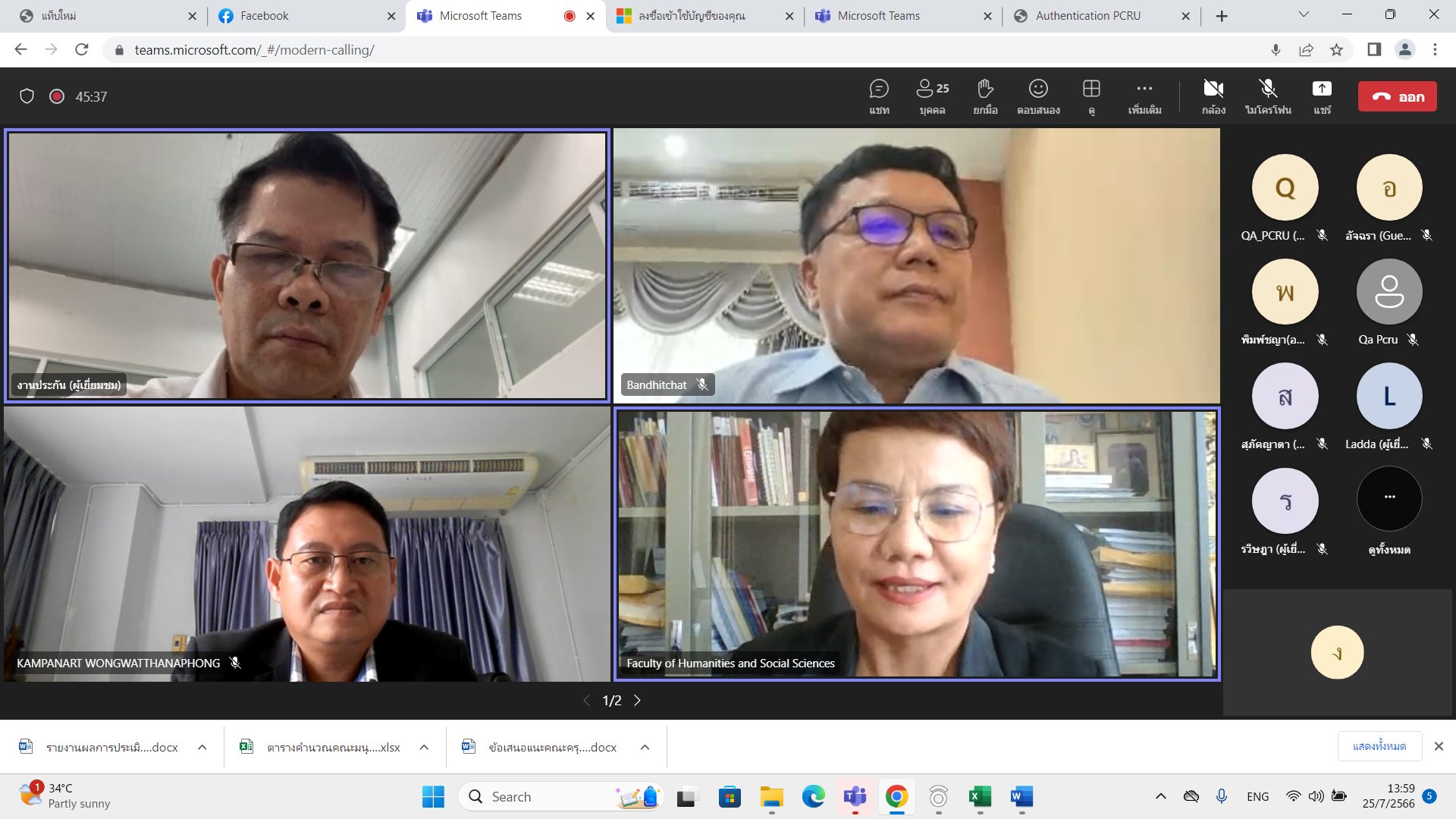The width and height of the screenshot is (1456, 819).
Task: Turn on the camera
Action: (x=1213, y=96)
